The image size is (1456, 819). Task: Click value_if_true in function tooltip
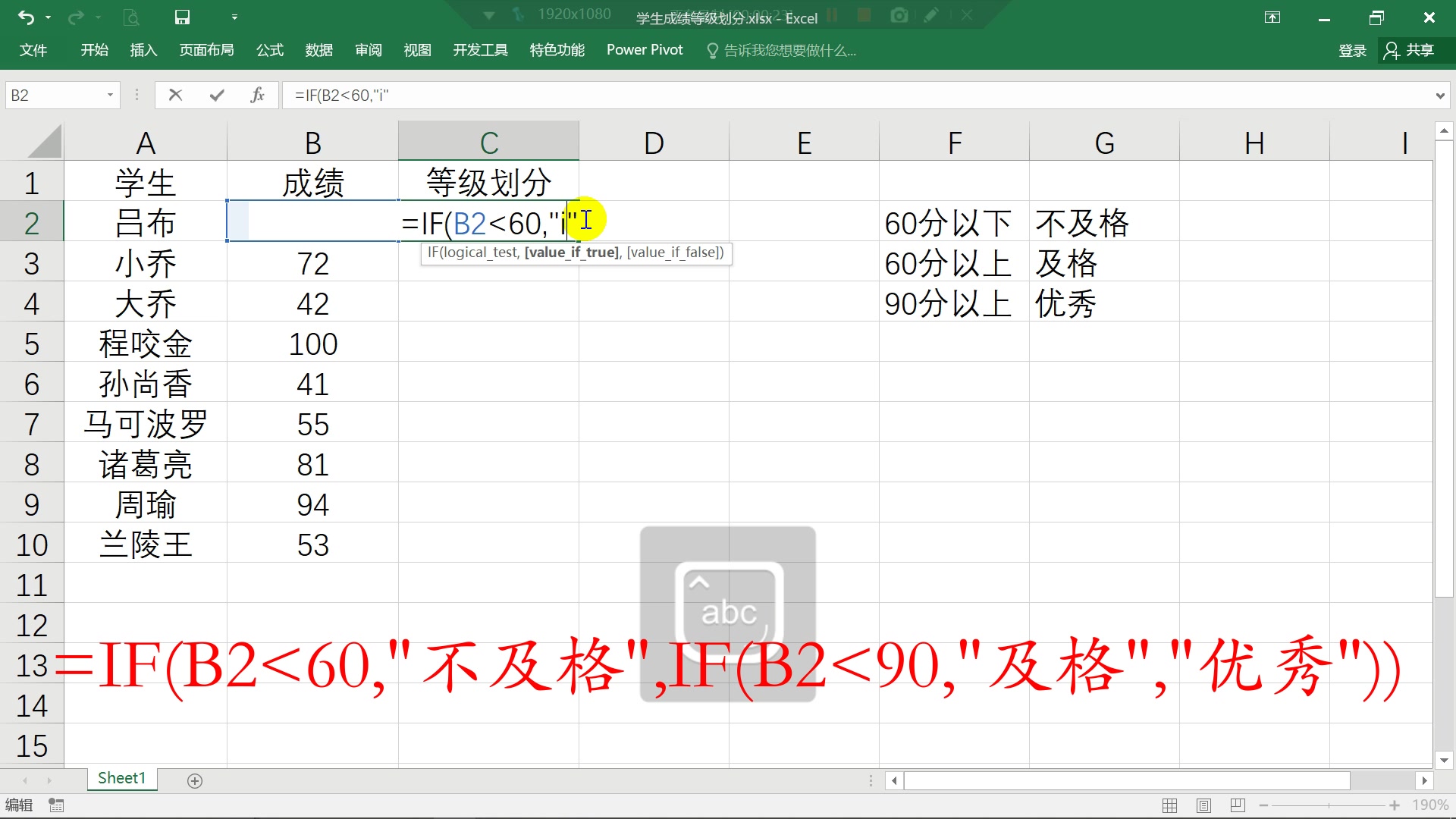572,253
